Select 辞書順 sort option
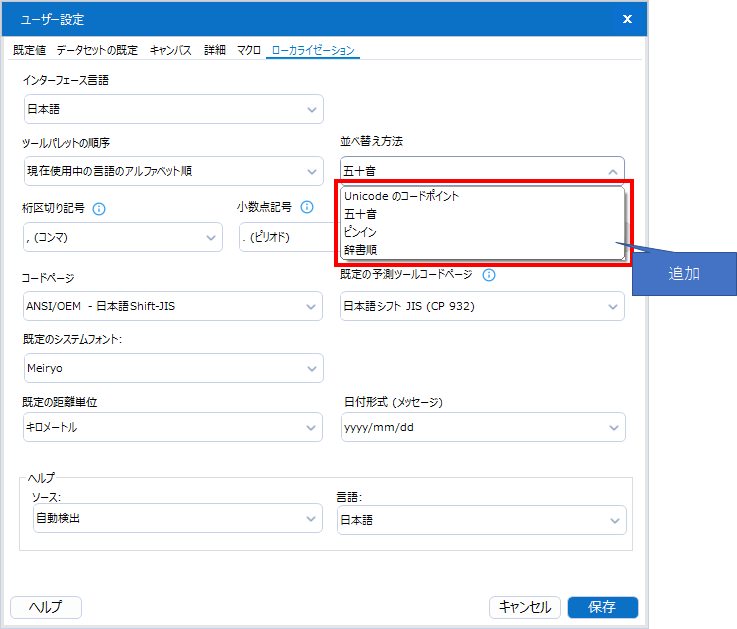The image size is (737, 629). tap(361, 249)
